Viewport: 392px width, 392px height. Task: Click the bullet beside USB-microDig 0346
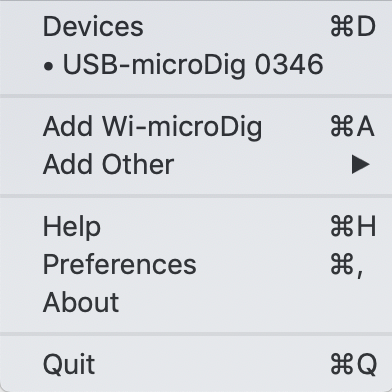click(x=49, y=67)
